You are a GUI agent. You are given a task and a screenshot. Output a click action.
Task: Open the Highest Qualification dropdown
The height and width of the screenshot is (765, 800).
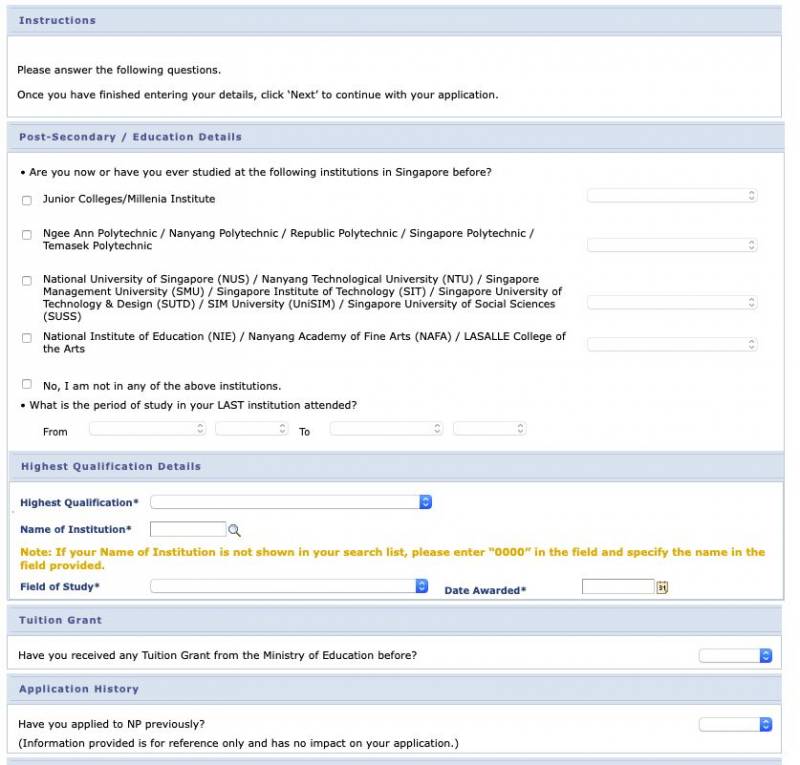290,502
